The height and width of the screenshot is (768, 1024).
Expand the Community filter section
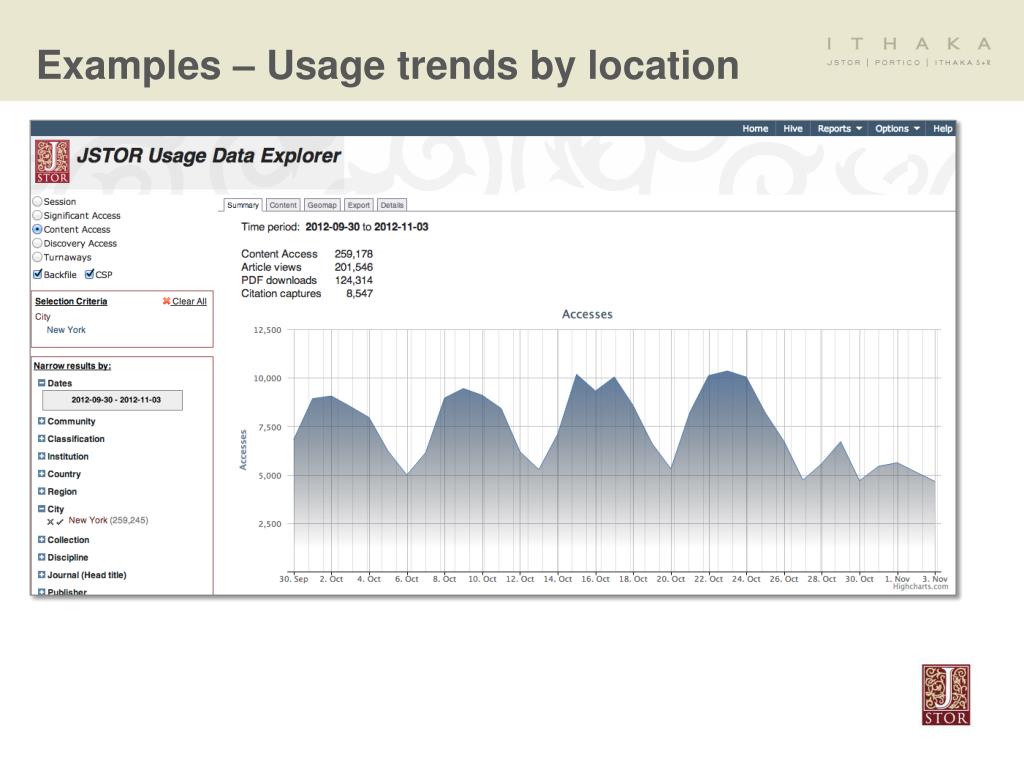42,421
